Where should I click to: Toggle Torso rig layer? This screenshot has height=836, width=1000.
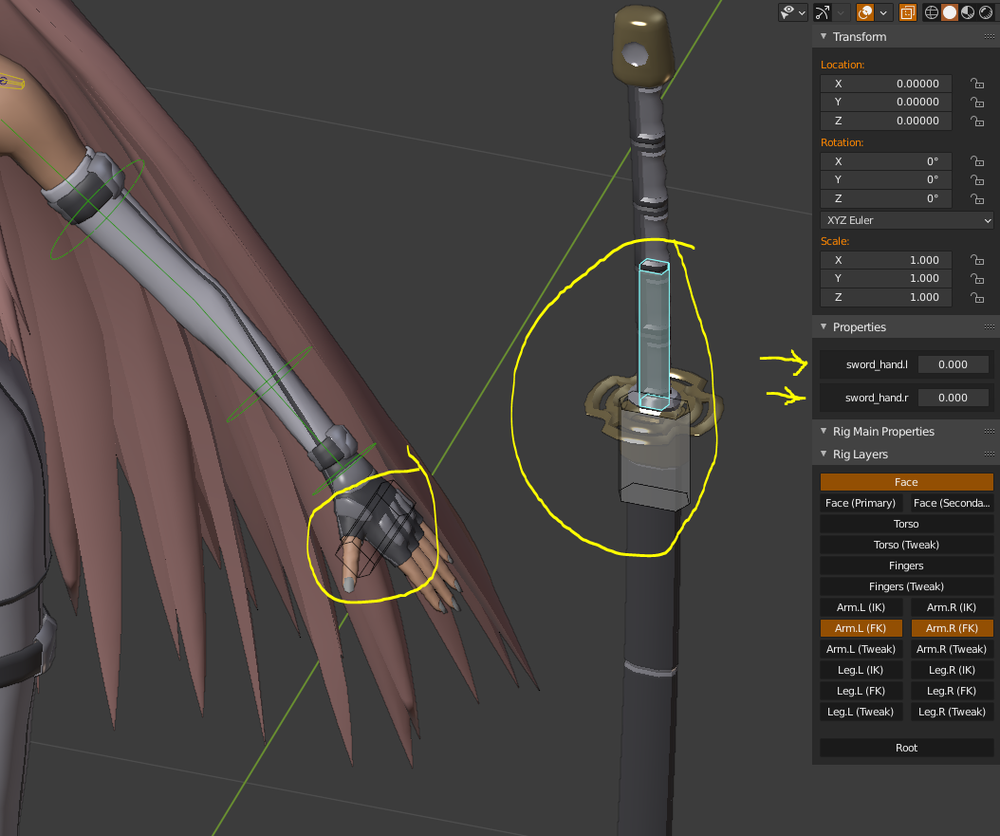906,524
